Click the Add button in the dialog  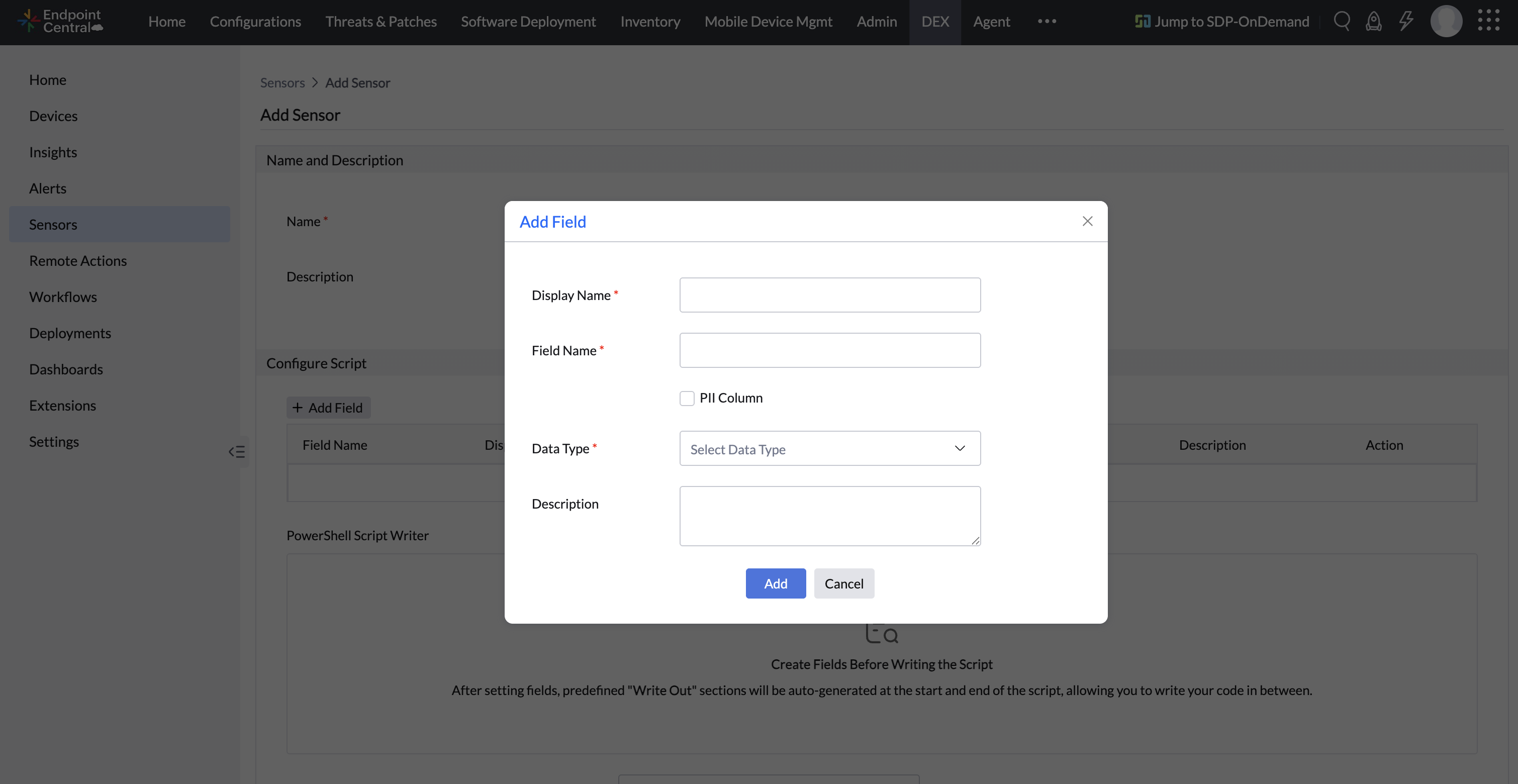(775, 583)
